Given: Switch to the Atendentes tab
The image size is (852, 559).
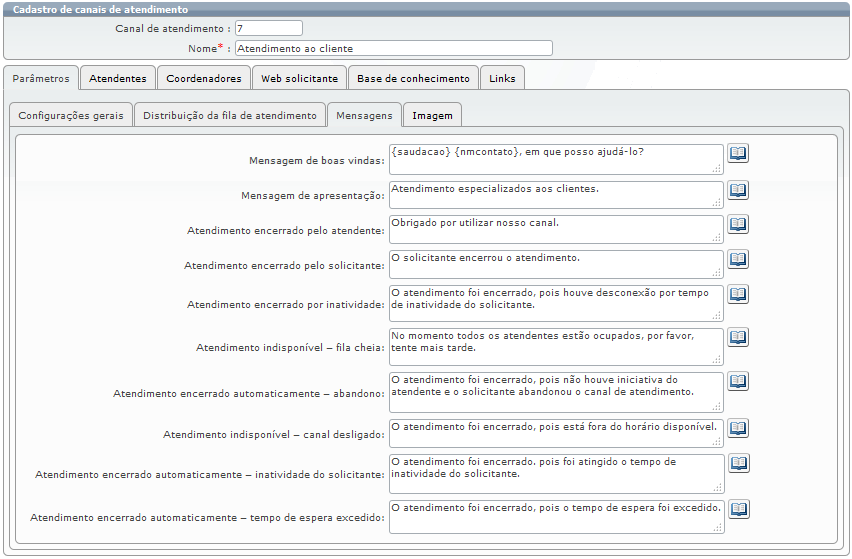Looking at the screenshot, I should click(x=118, y=78).
